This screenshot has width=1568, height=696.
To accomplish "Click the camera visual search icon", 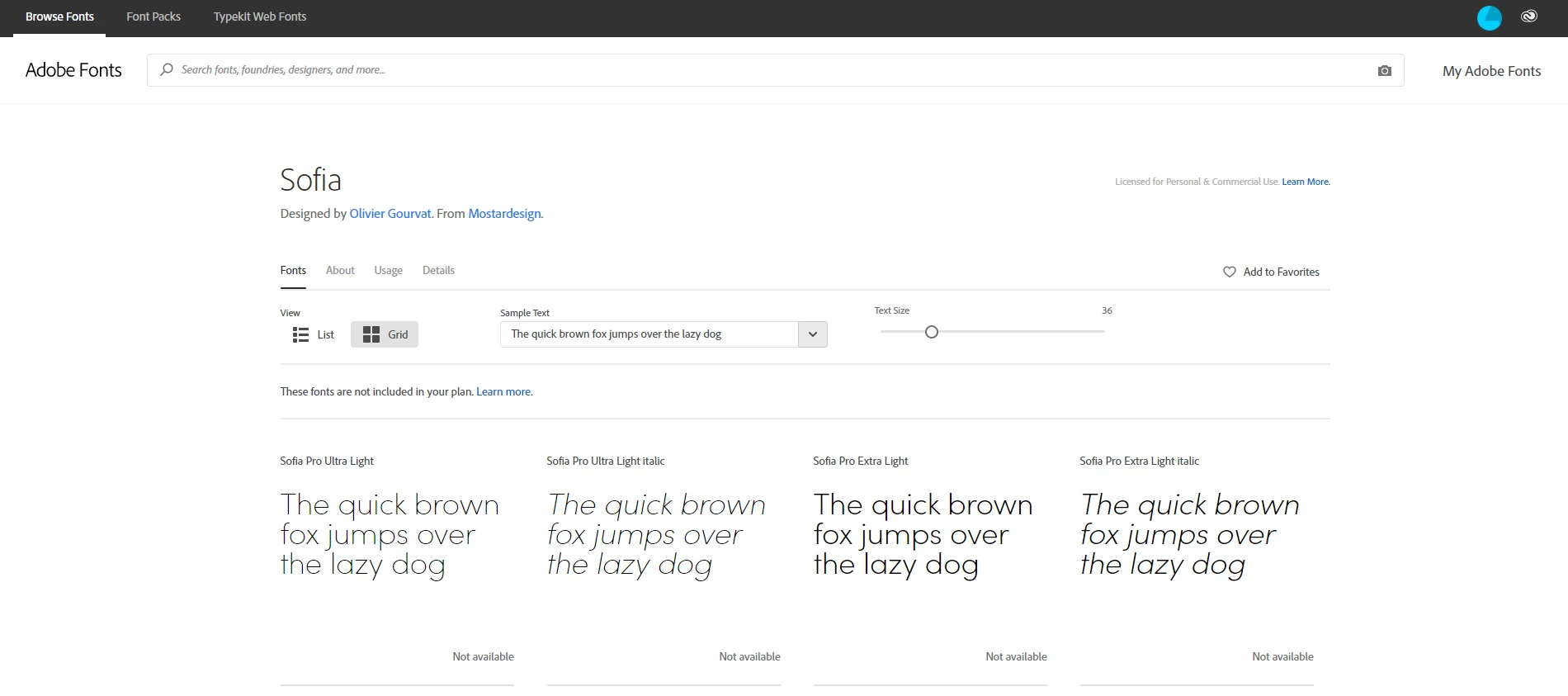I will coord(1385,71).
